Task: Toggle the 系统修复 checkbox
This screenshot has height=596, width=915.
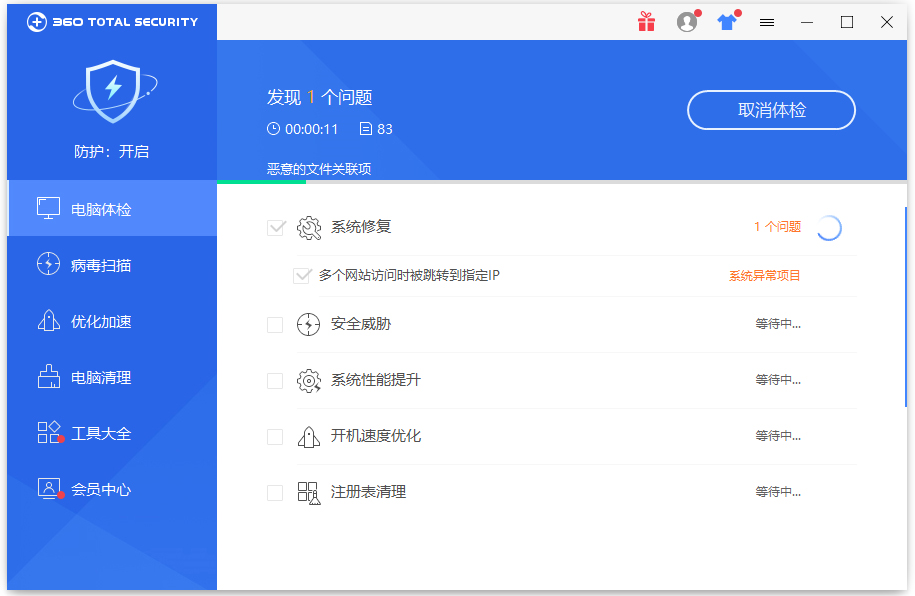Action: point(276,227)
